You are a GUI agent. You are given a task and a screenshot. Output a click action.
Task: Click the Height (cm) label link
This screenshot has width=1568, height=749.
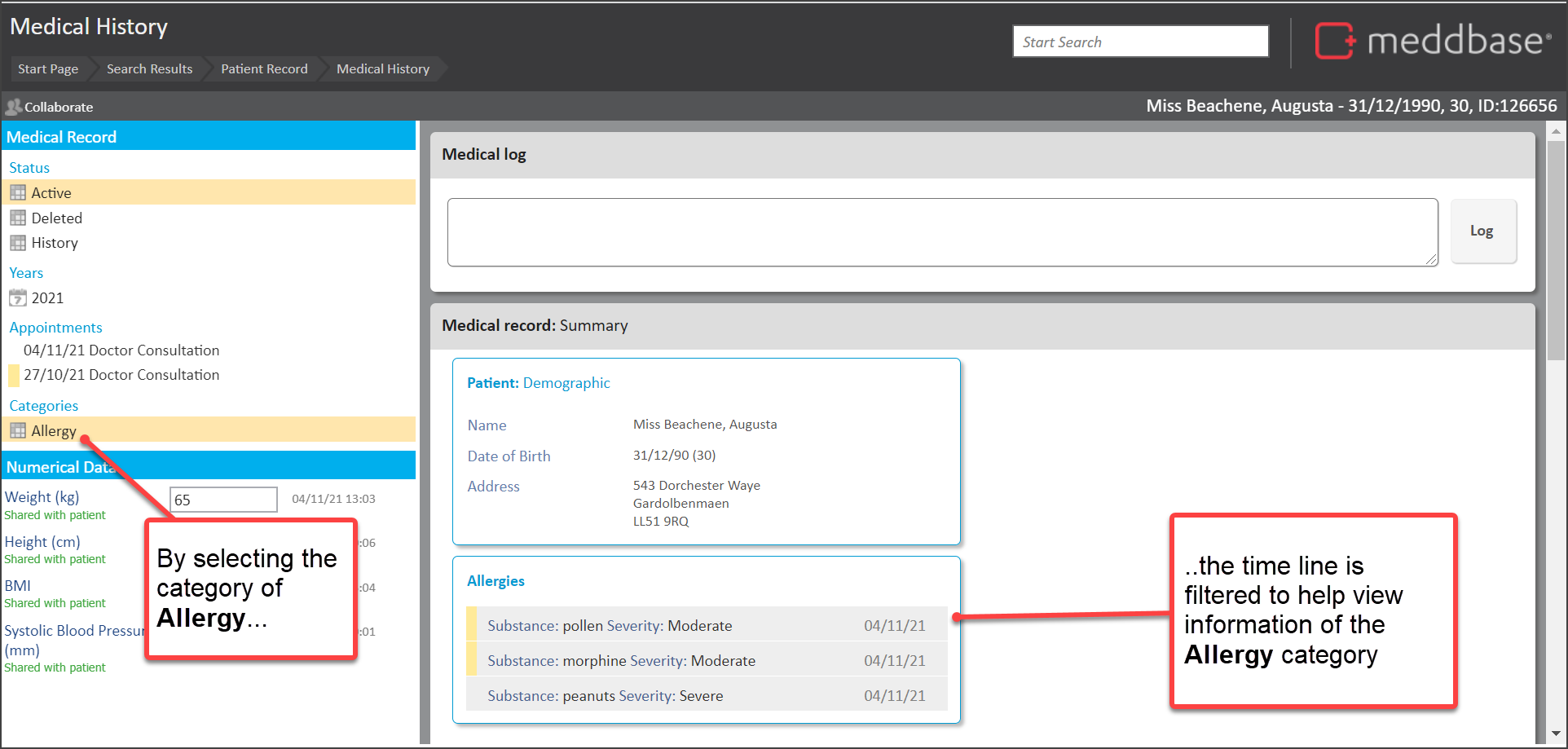tap(42, 542)
